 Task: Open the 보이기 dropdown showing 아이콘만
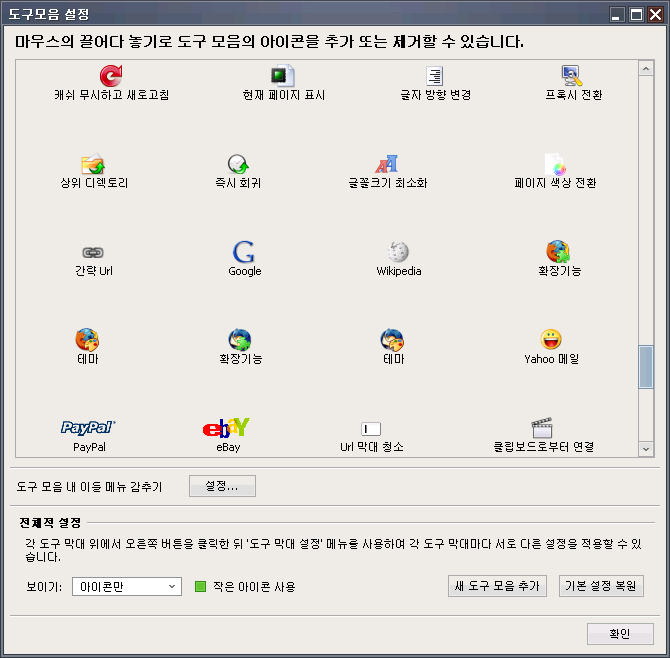tap(127, 586)
